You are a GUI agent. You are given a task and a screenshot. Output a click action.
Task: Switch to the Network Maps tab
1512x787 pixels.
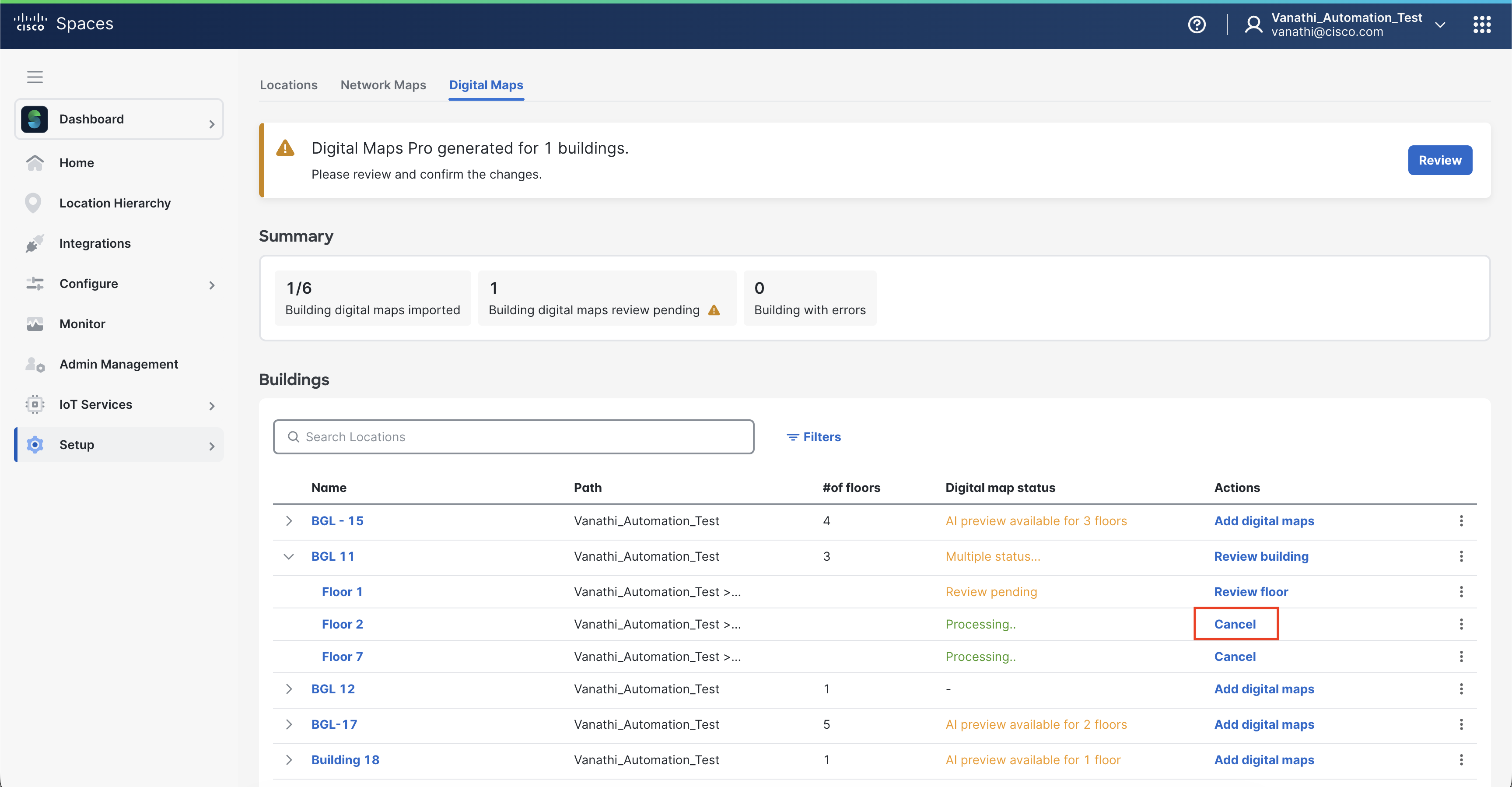coord(383,85)
